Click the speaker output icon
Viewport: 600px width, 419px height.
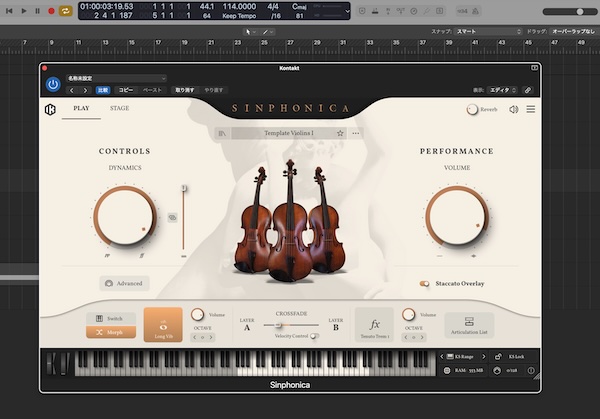[514, 109]
